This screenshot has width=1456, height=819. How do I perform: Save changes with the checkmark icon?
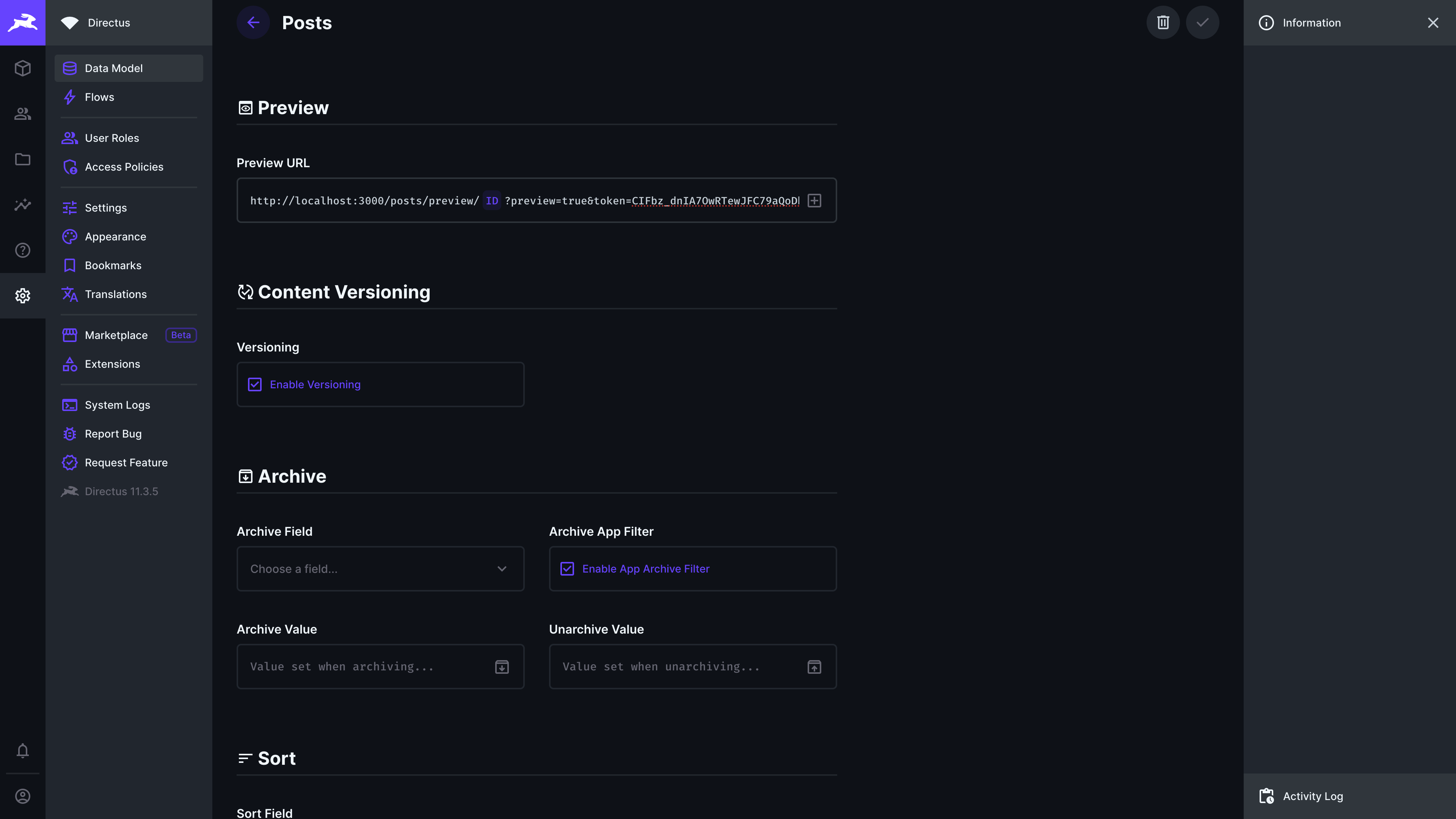tap(1202, 22)
